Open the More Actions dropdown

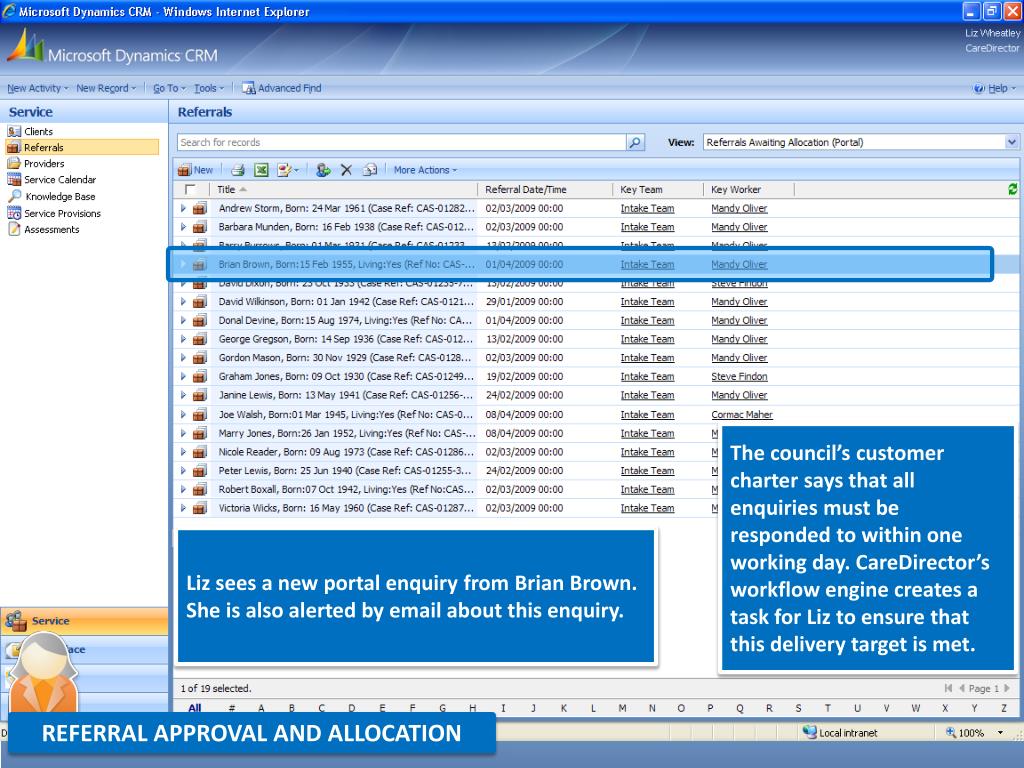425,170
